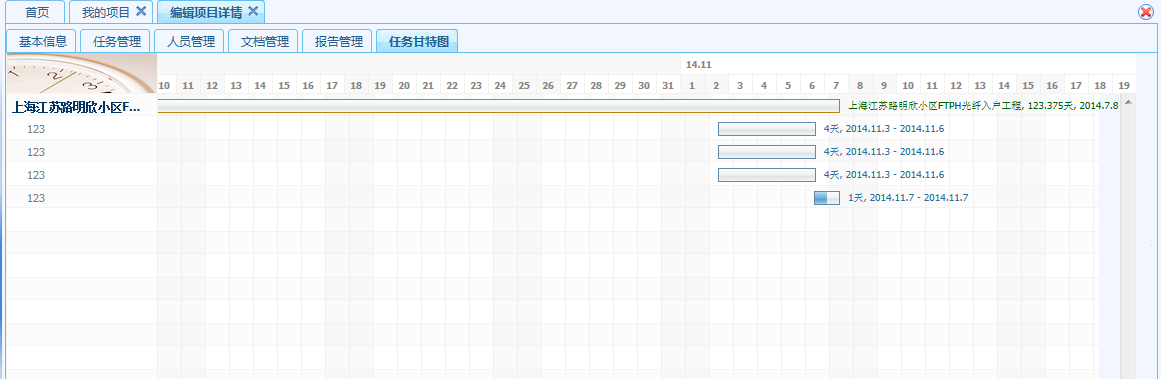
Task: Go to the 任务管理 sub-tab
Action: (116, 41)
